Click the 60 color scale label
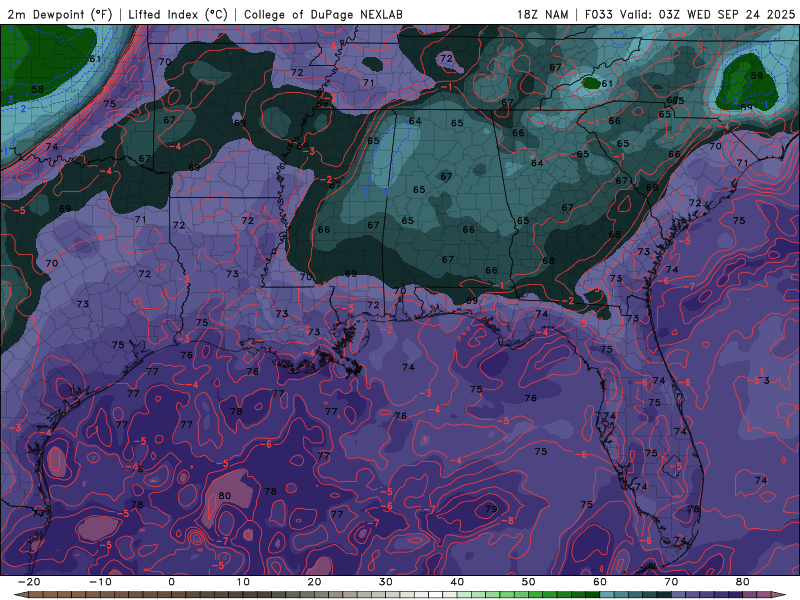 tap(600, 582)
